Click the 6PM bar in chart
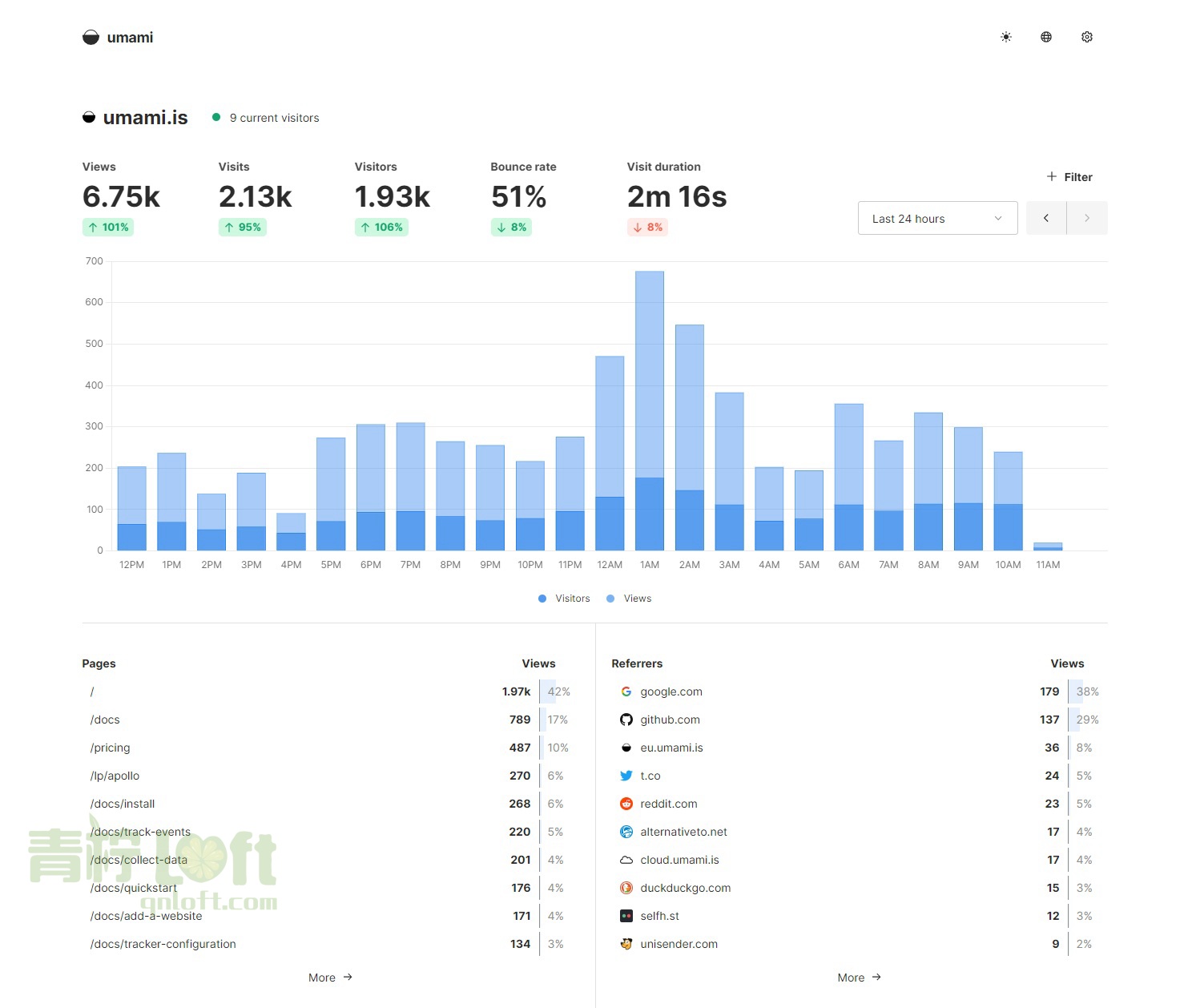 pyautogui.click(x=371, y=487)
